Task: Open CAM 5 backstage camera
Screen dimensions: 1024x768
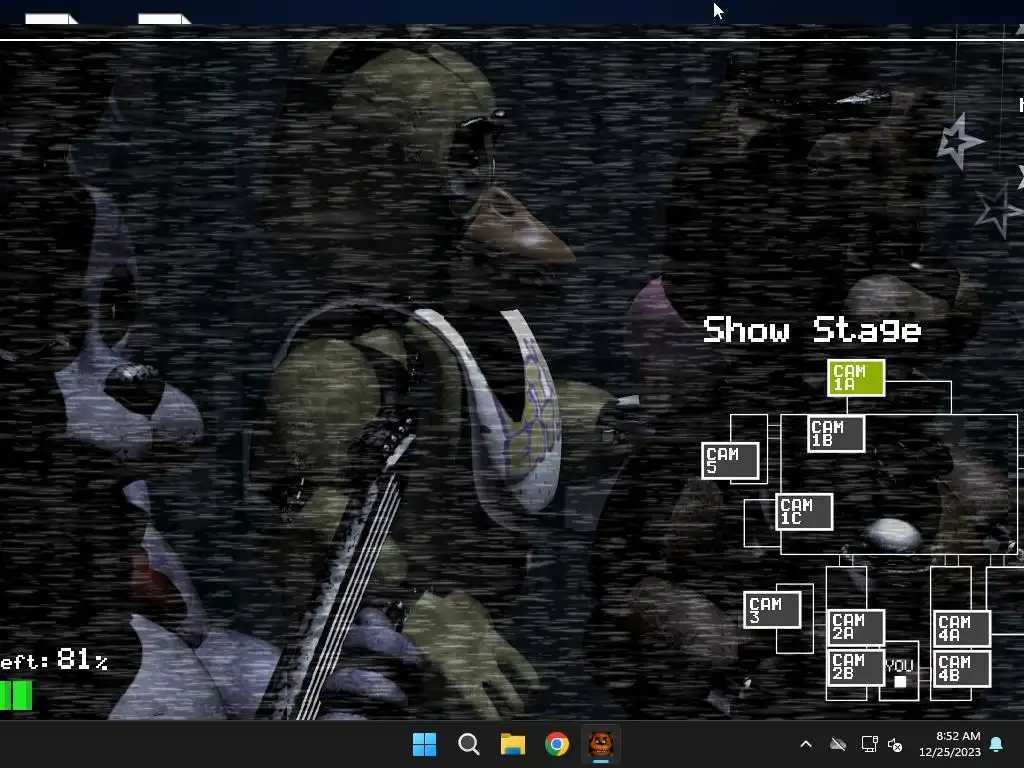Action: point(730,460)
